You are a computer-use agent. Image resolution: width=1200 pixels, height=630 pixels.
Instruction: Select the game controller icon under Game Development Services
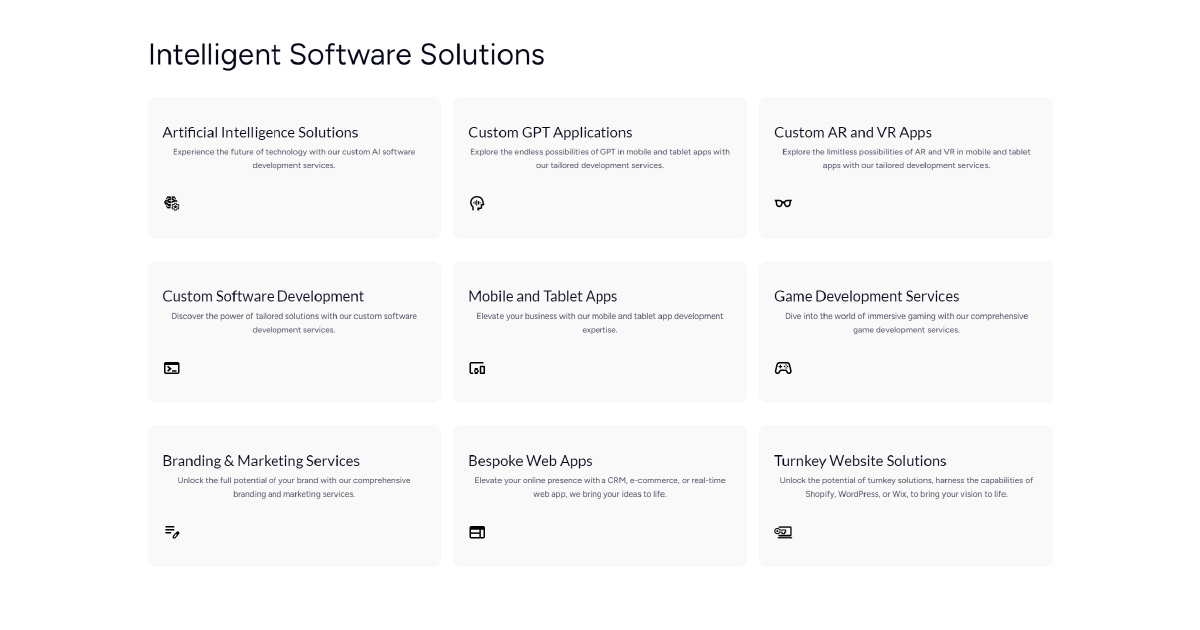(x=783, y=368)
